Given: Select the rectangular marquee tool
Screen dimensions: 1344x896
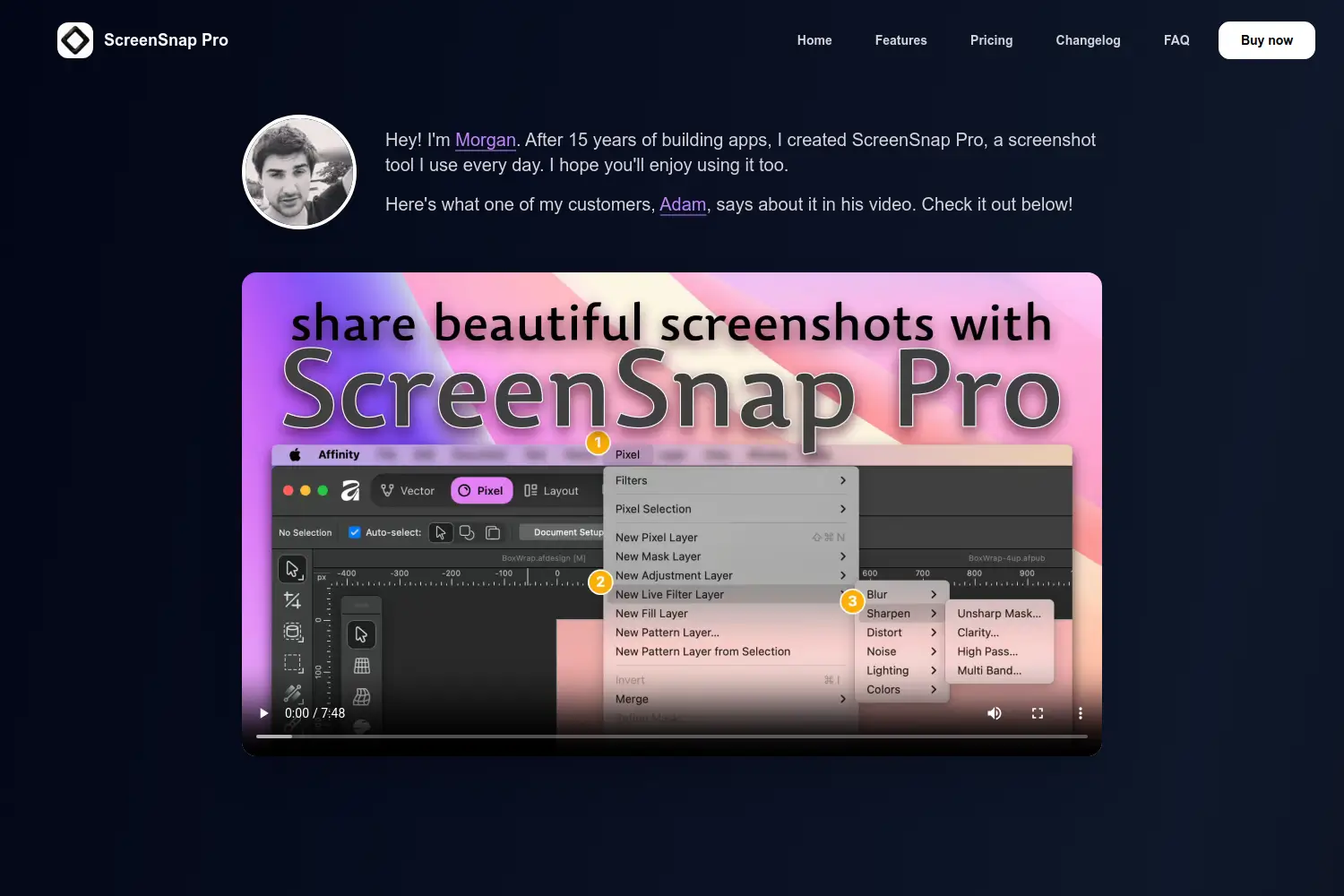Looking at the screenshot, I should 293,663.
